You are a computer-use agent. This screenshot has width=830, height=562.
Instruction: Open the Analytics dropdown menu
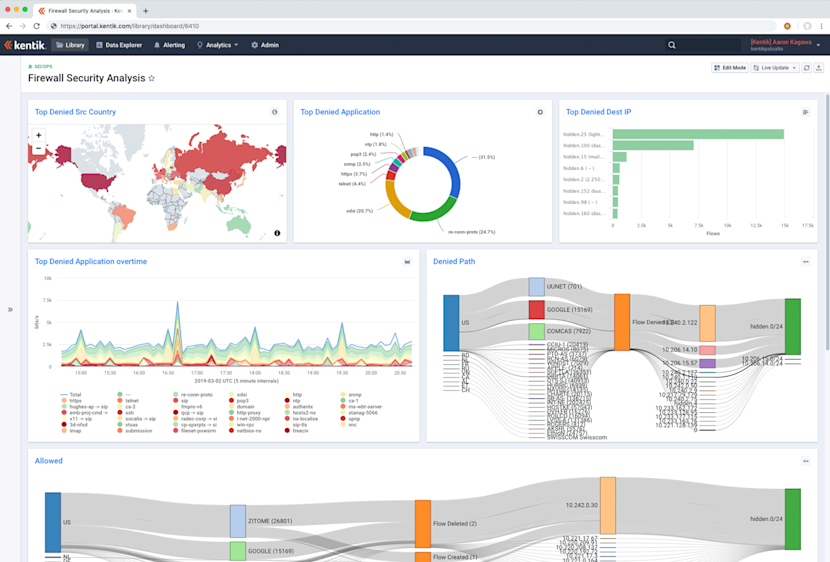coord(218,46)
